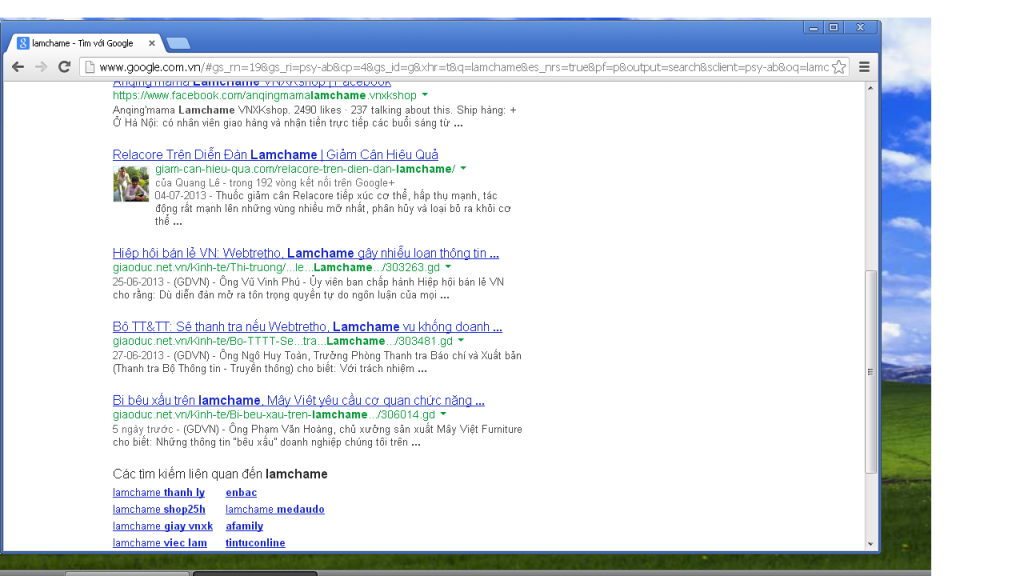This screenshot has width=1024, height=576.
Task: Select the lamchame - Tìm với Google tab
Action: pos(85,43)
